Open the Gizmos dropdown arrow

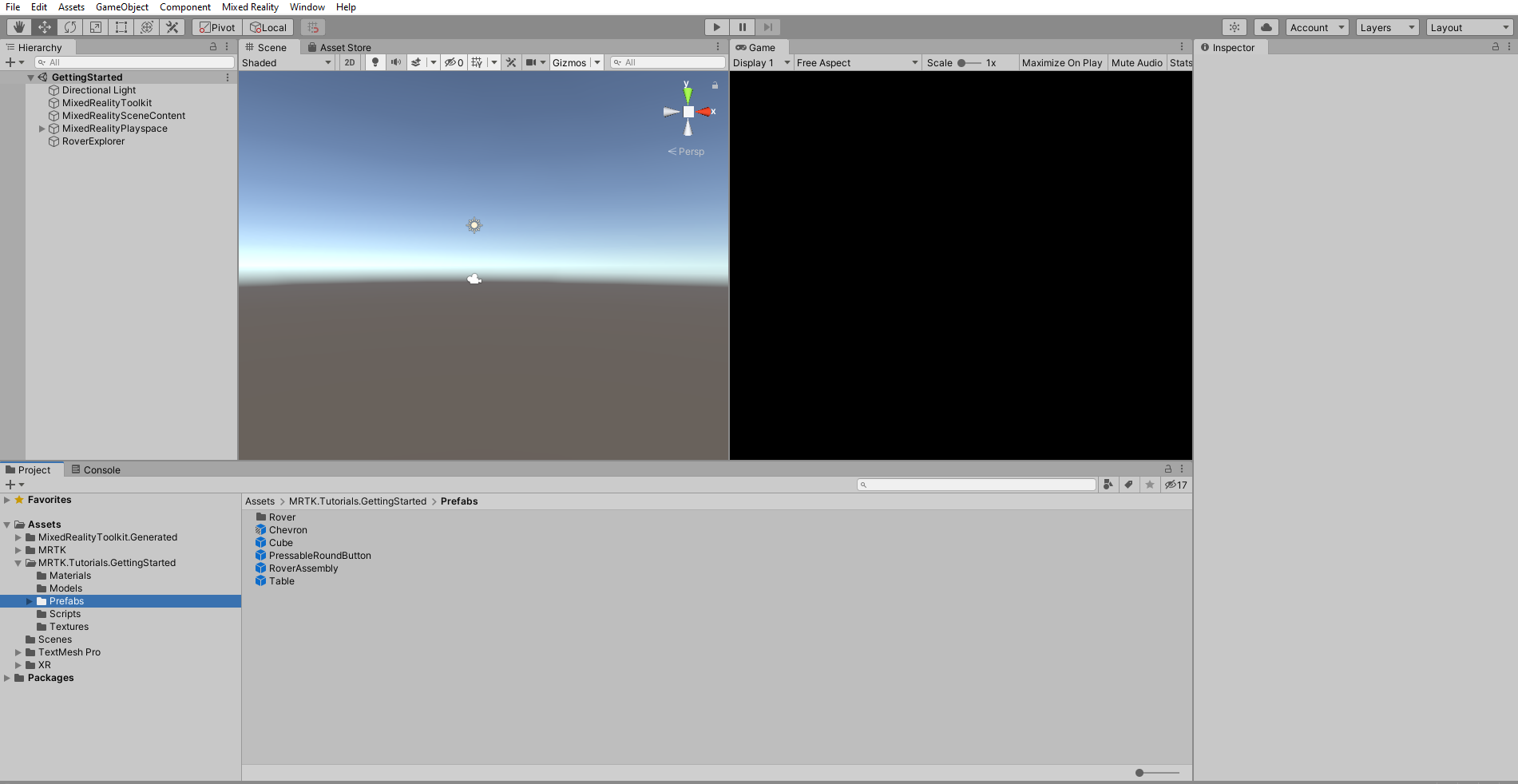tap(597, 62)
